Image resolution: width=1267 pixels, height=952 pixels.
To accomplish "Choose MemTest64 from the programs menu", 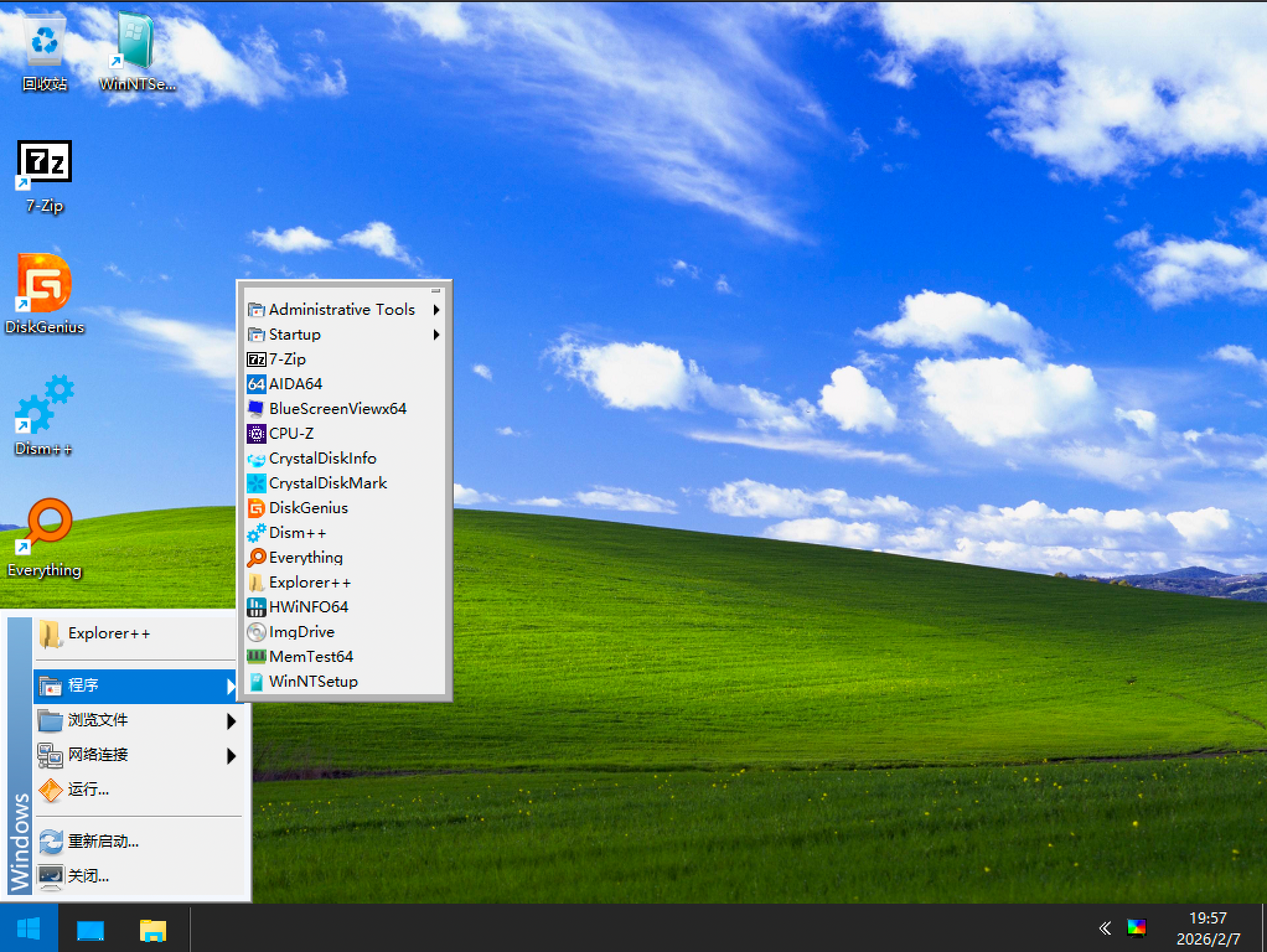I will pos(311,656).
